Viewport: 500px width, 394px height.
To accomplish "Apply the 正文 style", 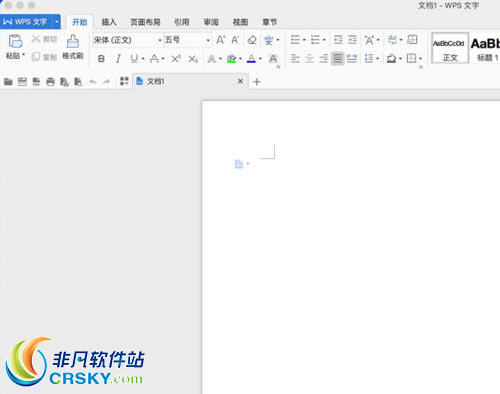I will click(x=450, y=48).
